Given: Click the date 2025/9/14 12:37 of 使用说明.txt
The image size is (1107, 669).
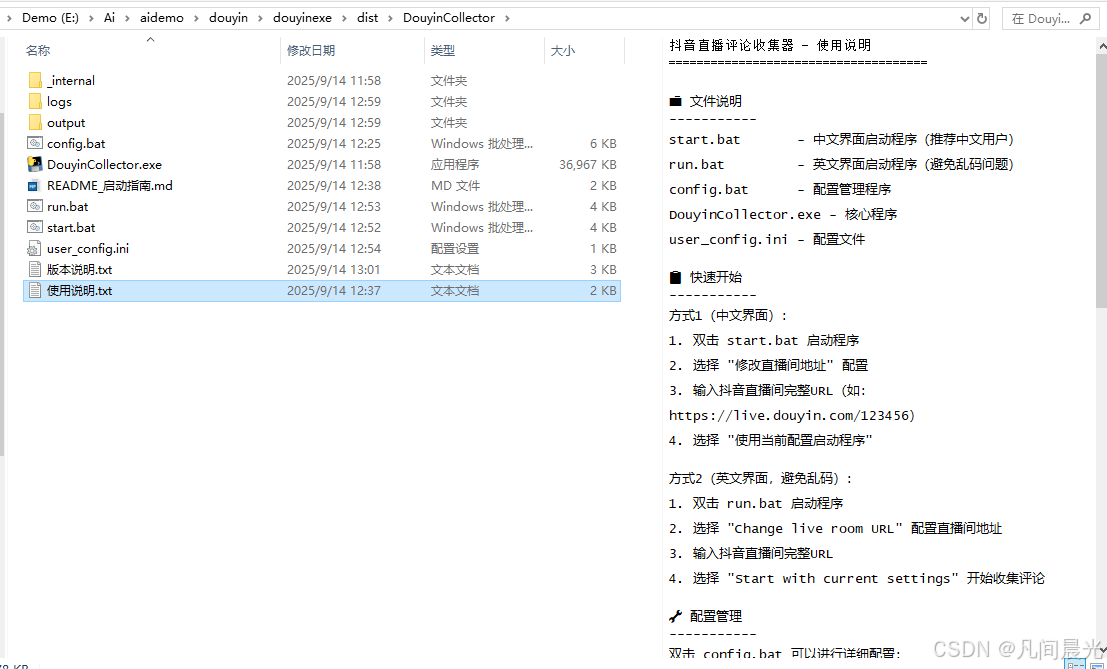Looking at the screenshot, I should (334, 291).
